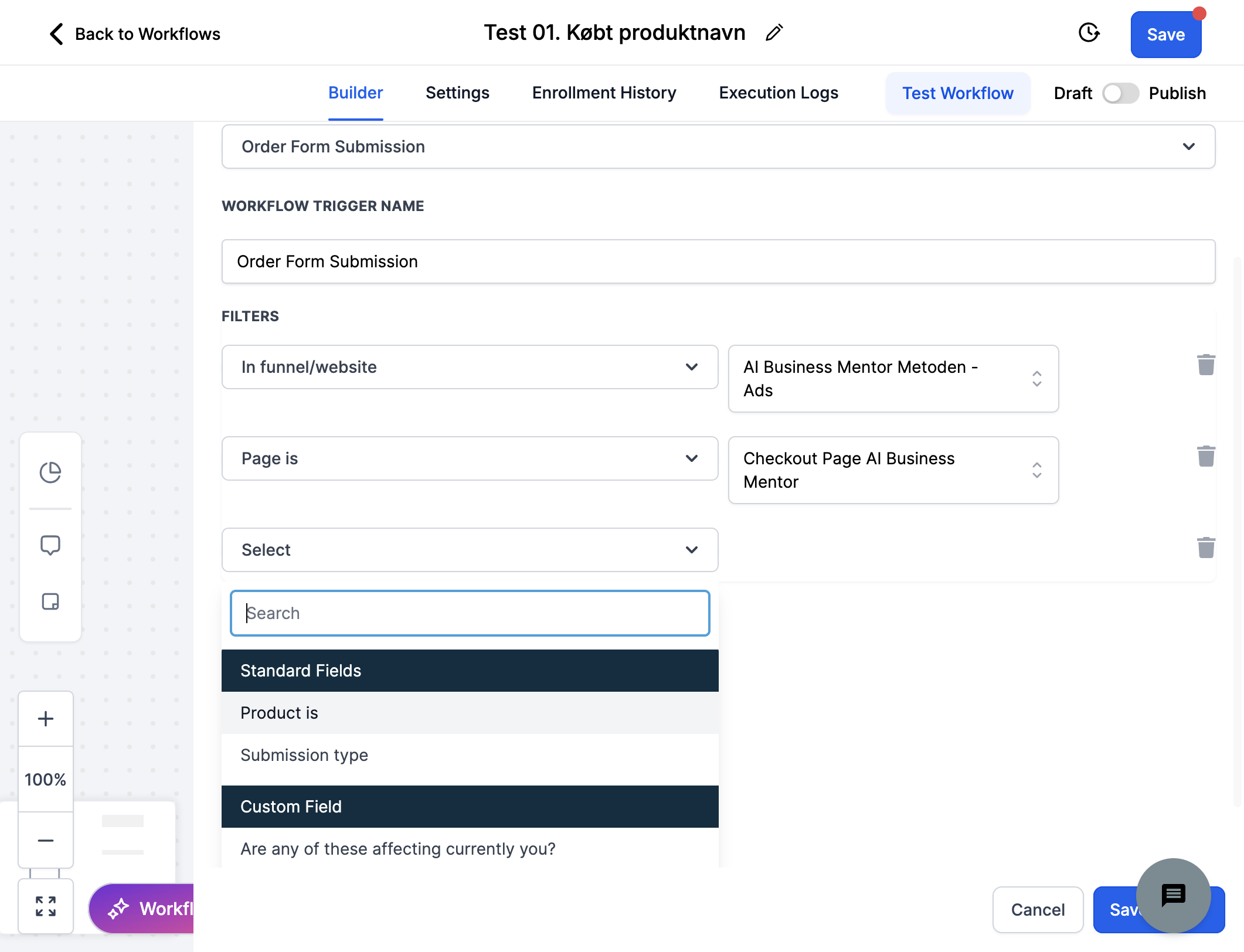Zoom in the canvas with plus icon

[x=46, y=719]
